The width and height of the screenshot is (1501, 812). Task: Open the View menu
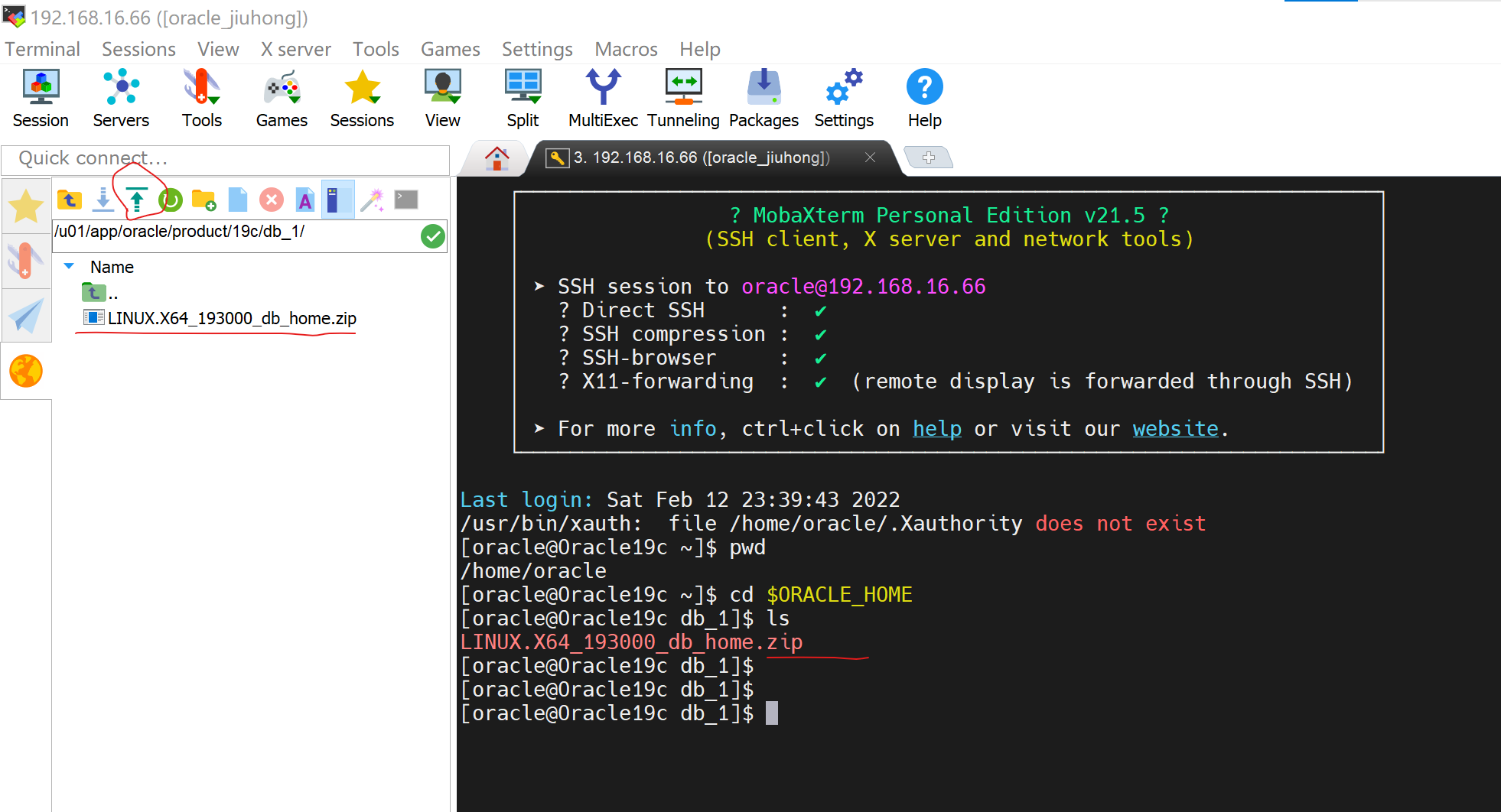coord(218,49)
